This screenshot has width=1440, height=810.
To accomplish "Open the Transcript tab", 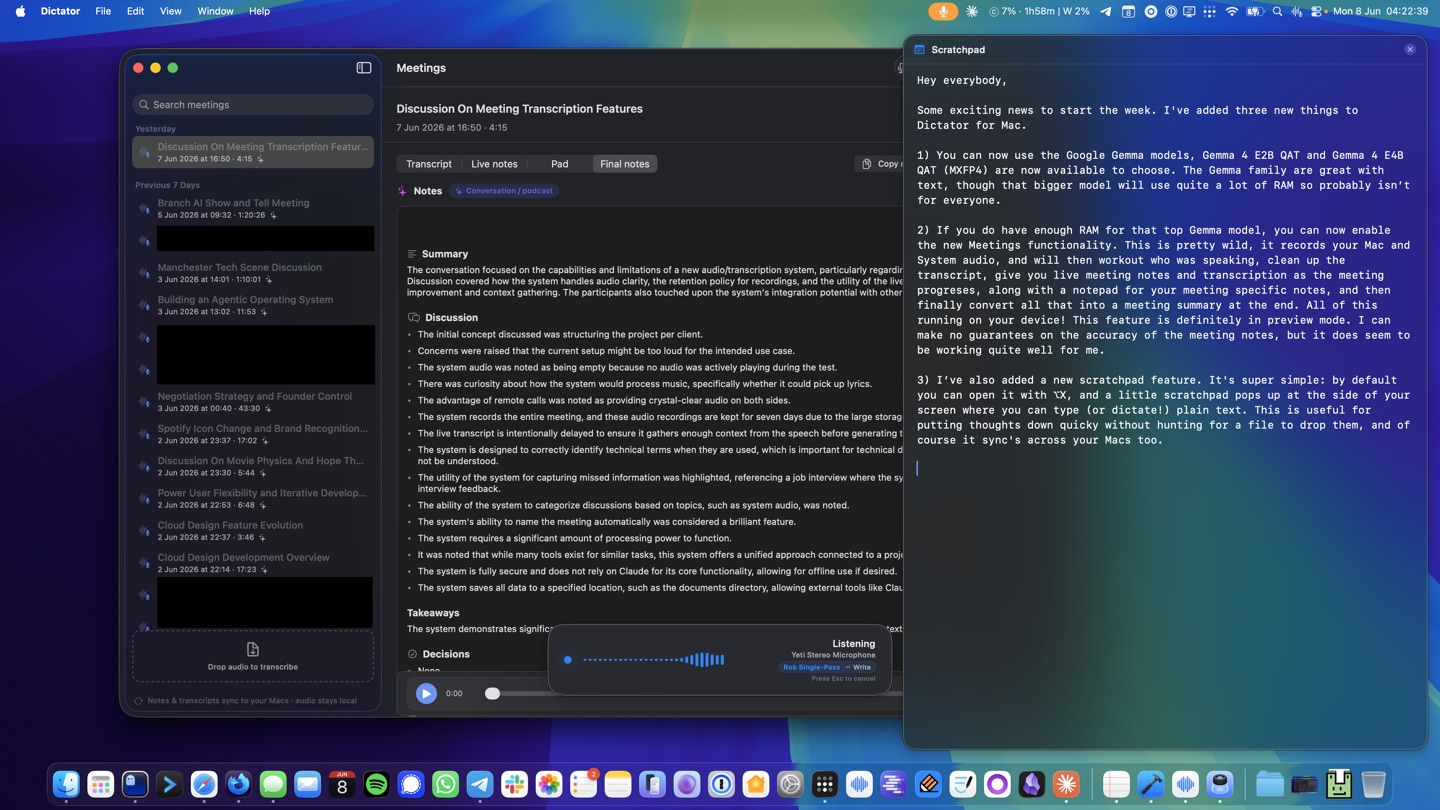I will coord(429,164).
